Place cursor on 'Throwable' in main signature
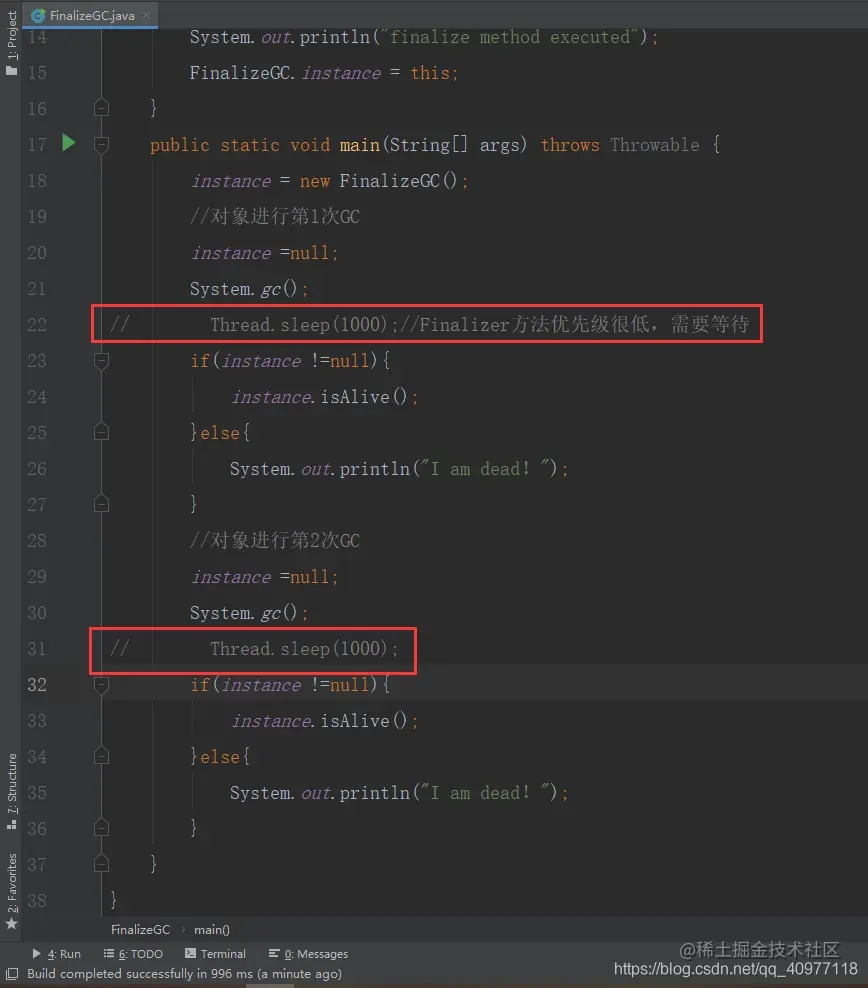Viewport: 868px width, 988px height. point(654,145)
